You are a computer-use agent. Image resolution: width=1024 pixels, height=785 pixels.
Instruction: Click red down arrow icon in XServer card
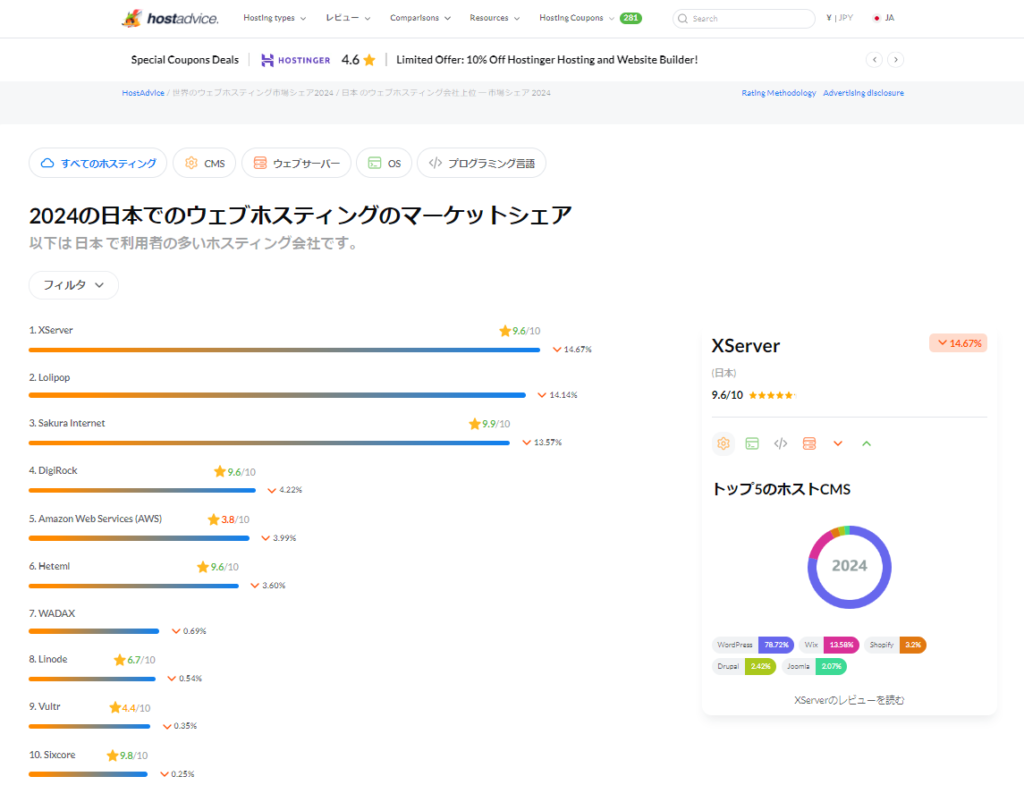point(838,444)
